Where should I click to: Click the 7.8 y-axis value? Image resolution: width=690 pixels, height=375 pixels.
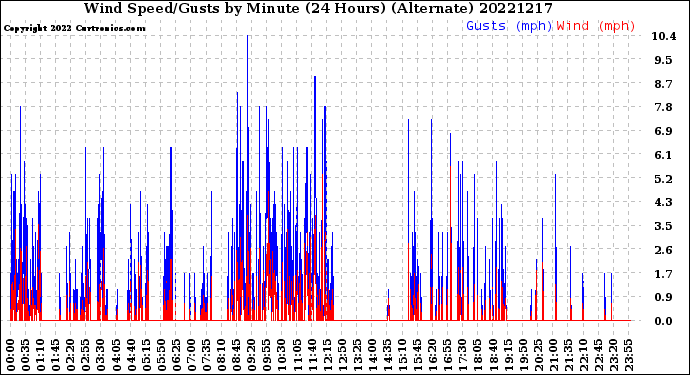(x=664, y=107)
